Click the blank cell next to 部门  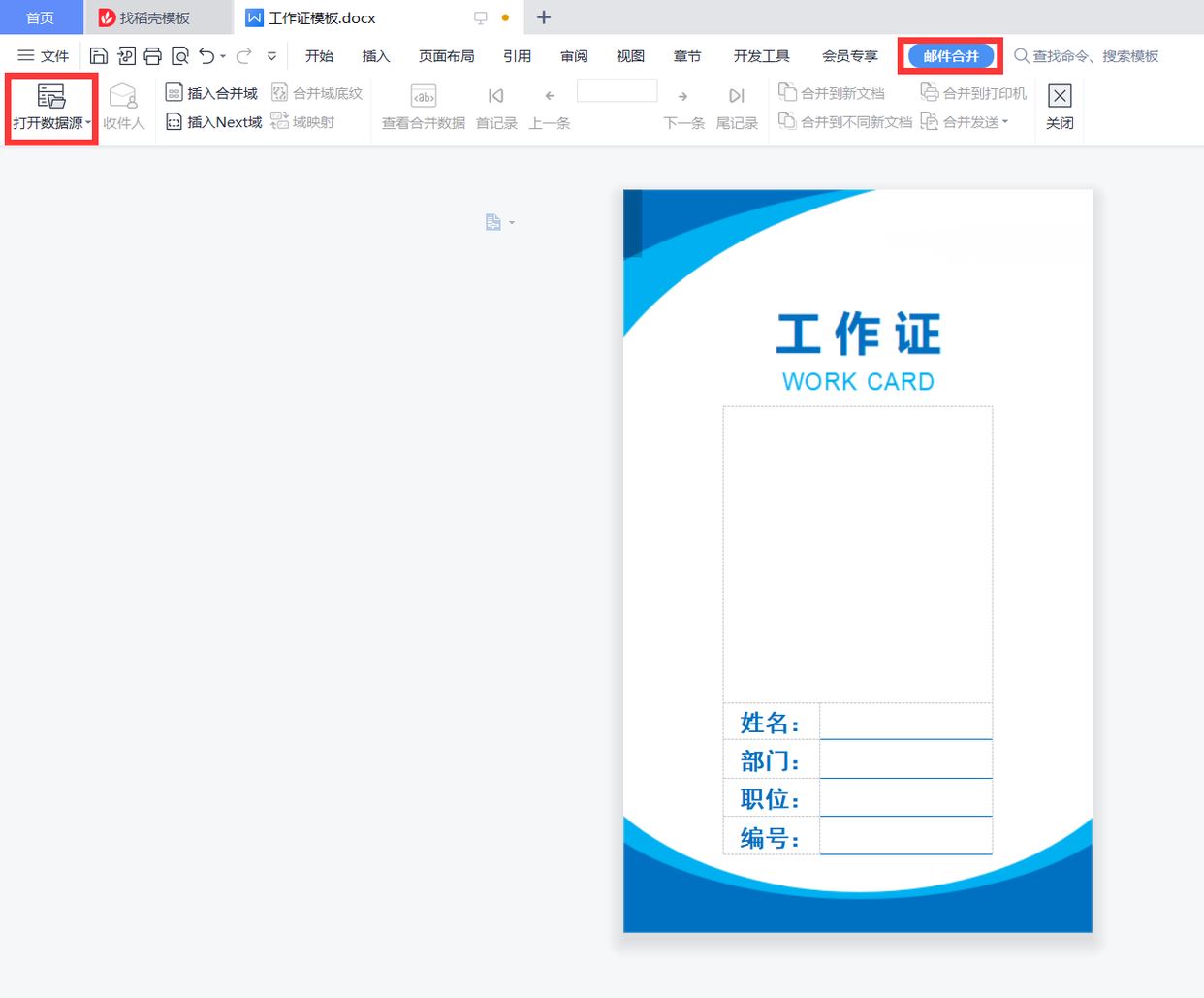[x=905, y=759]
